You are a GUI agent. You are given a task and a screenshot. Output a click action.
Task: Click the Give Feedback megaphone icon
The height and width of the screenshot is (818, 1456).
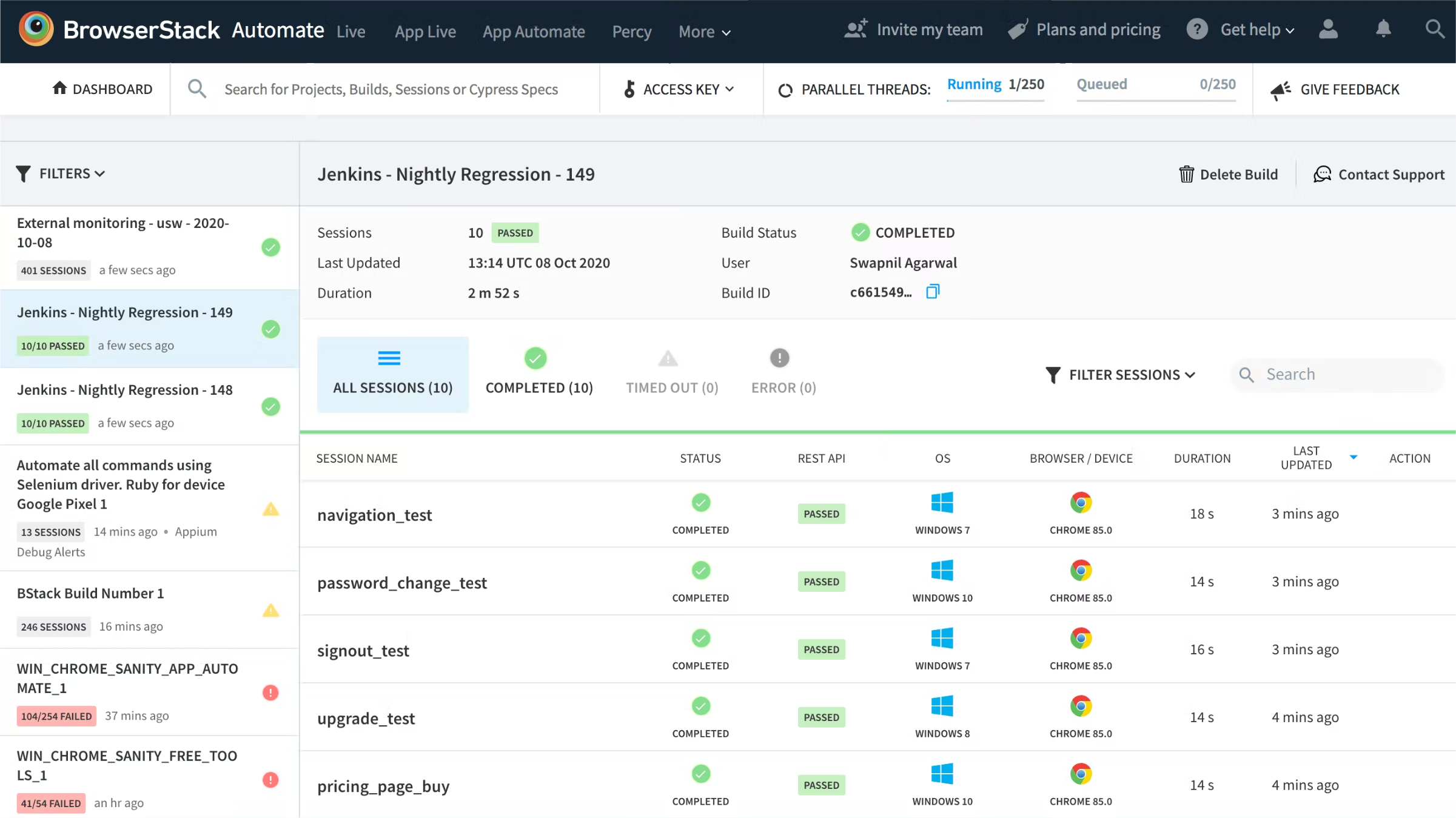(x=1281, y=90)
